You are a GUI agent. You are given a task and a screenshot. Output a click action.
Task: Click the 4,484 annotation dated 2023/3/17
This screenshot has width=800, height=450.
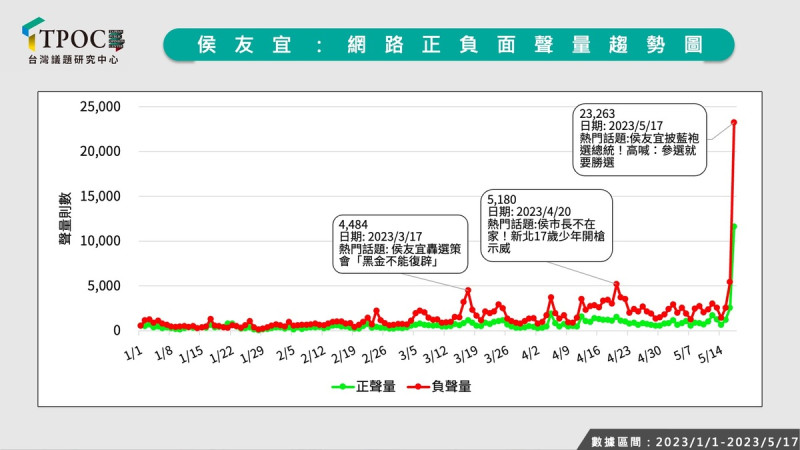[x=400, y=244]
